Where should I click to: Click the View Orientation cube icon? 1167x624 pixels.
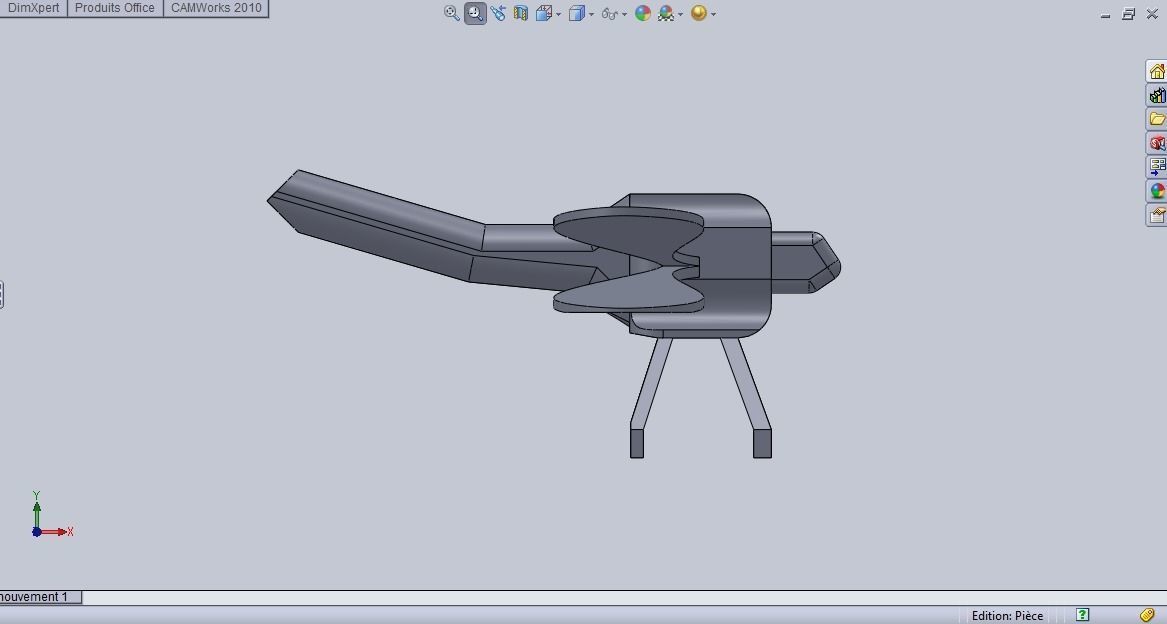click(x=544, y=13)
